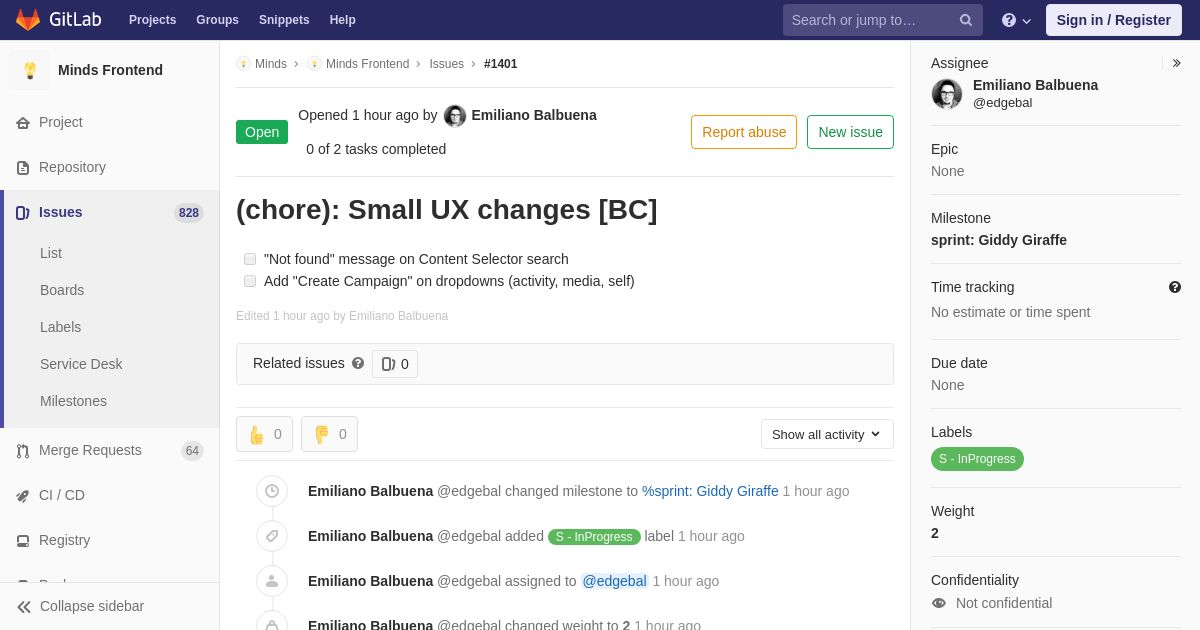Screen dimensions: 1200x630
Task: Open Emiliano Balbuena's assignee avatar
Action: click(947, 94)
